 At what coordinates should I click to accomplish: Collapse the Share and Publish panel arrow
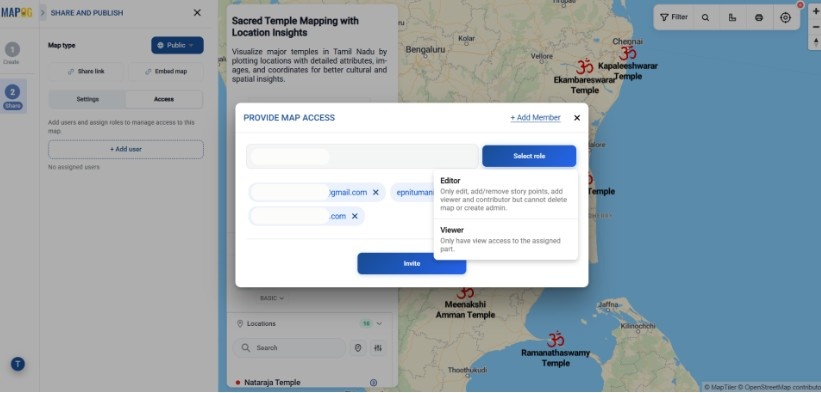click(x=42, y=13)
